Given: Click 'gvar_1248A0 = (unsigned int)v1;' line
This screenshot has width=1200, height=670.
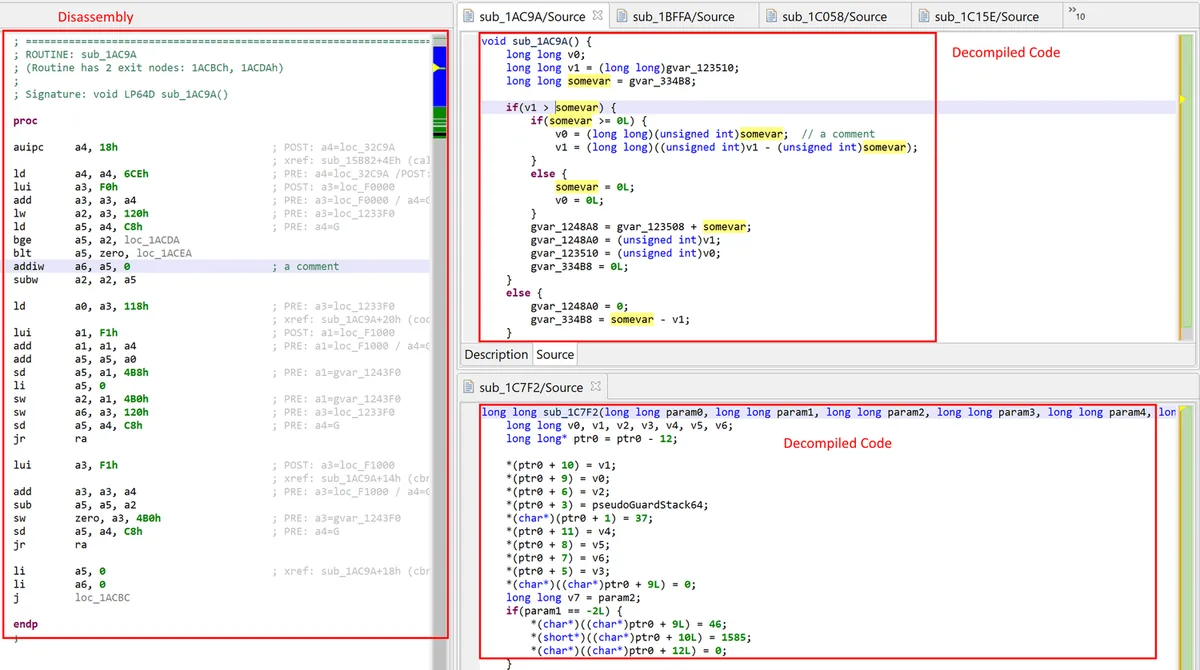Looking at the screenshot, I should 629,240.
